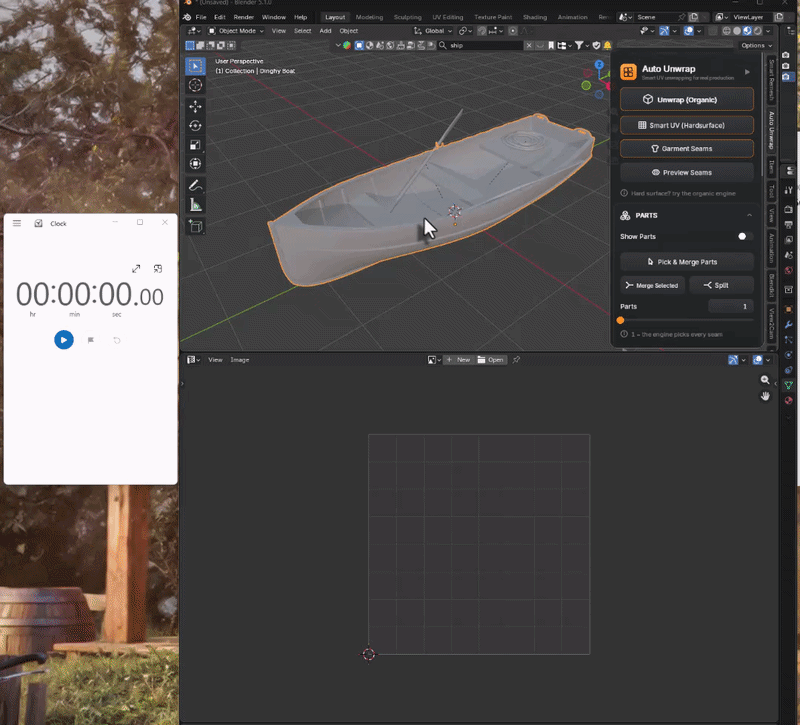This screenshot has width=800, height=725.
Task: Open the File menu
Action: (x=201, y=17)
